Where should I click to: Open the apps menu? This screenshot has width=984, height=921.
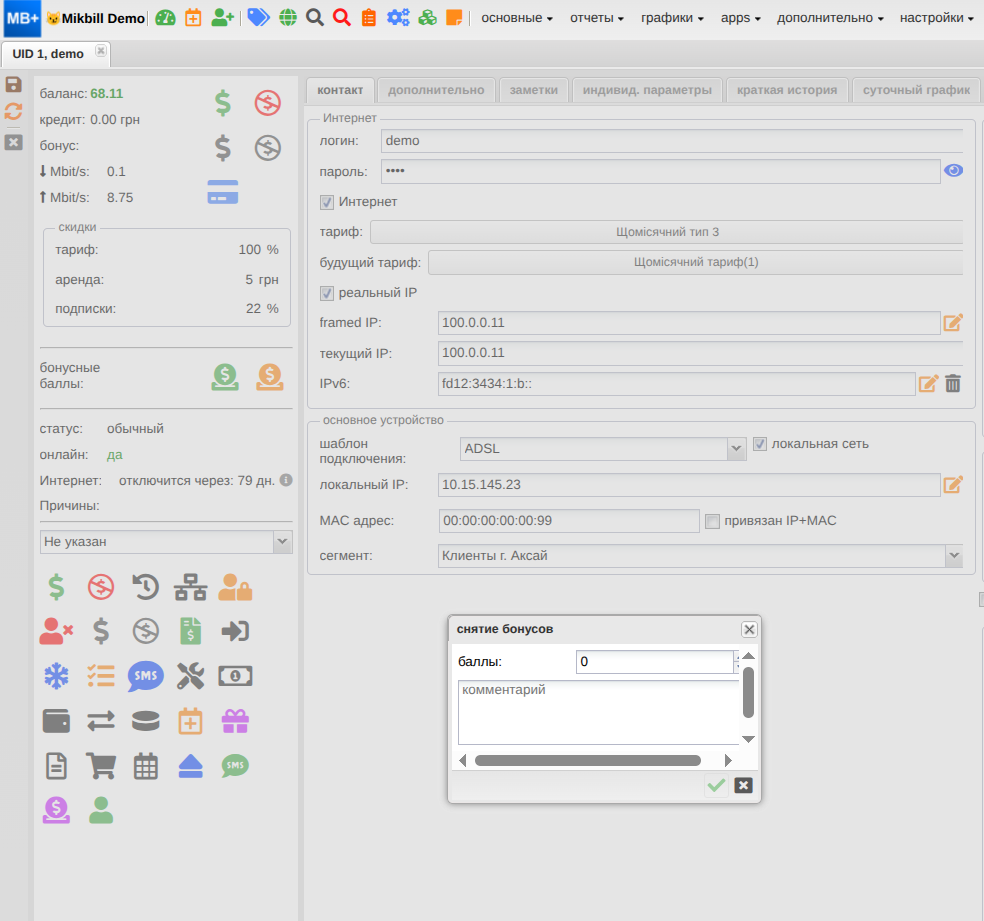741,18
